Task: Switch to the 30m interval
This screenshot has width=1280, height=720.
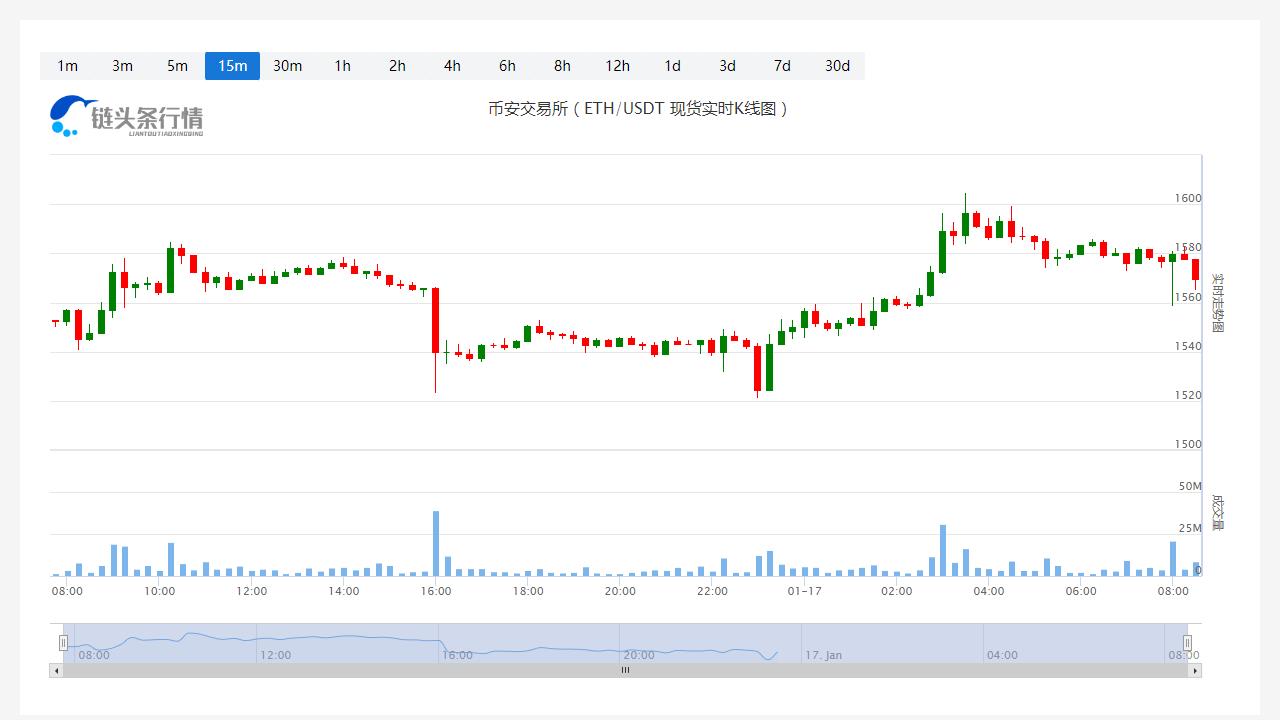Action: 287,66
